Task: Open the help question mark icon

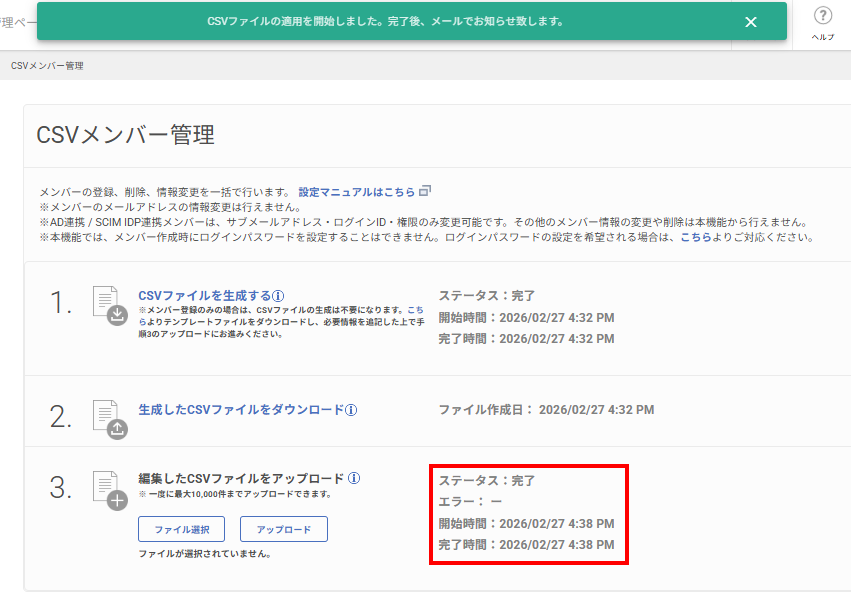Action: (823, 15)
